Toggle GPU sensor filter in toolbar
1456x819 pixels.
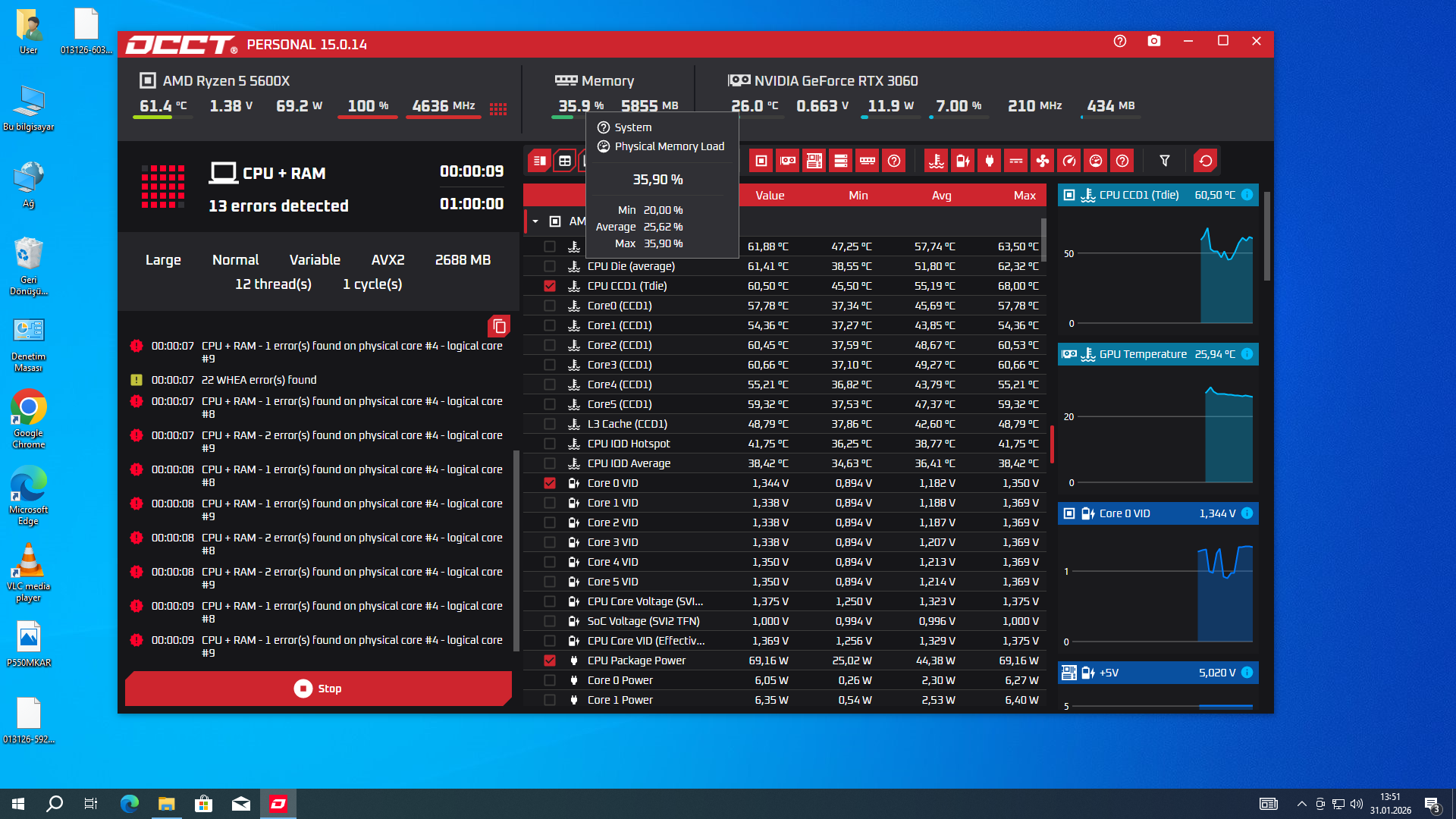point(788,161)
